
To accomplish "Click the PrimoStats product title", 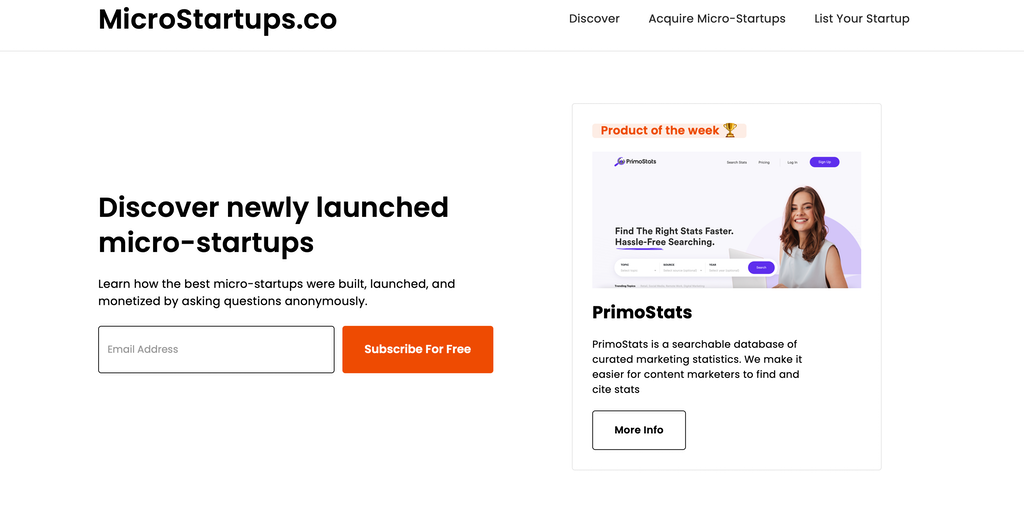I will (641, 312).
